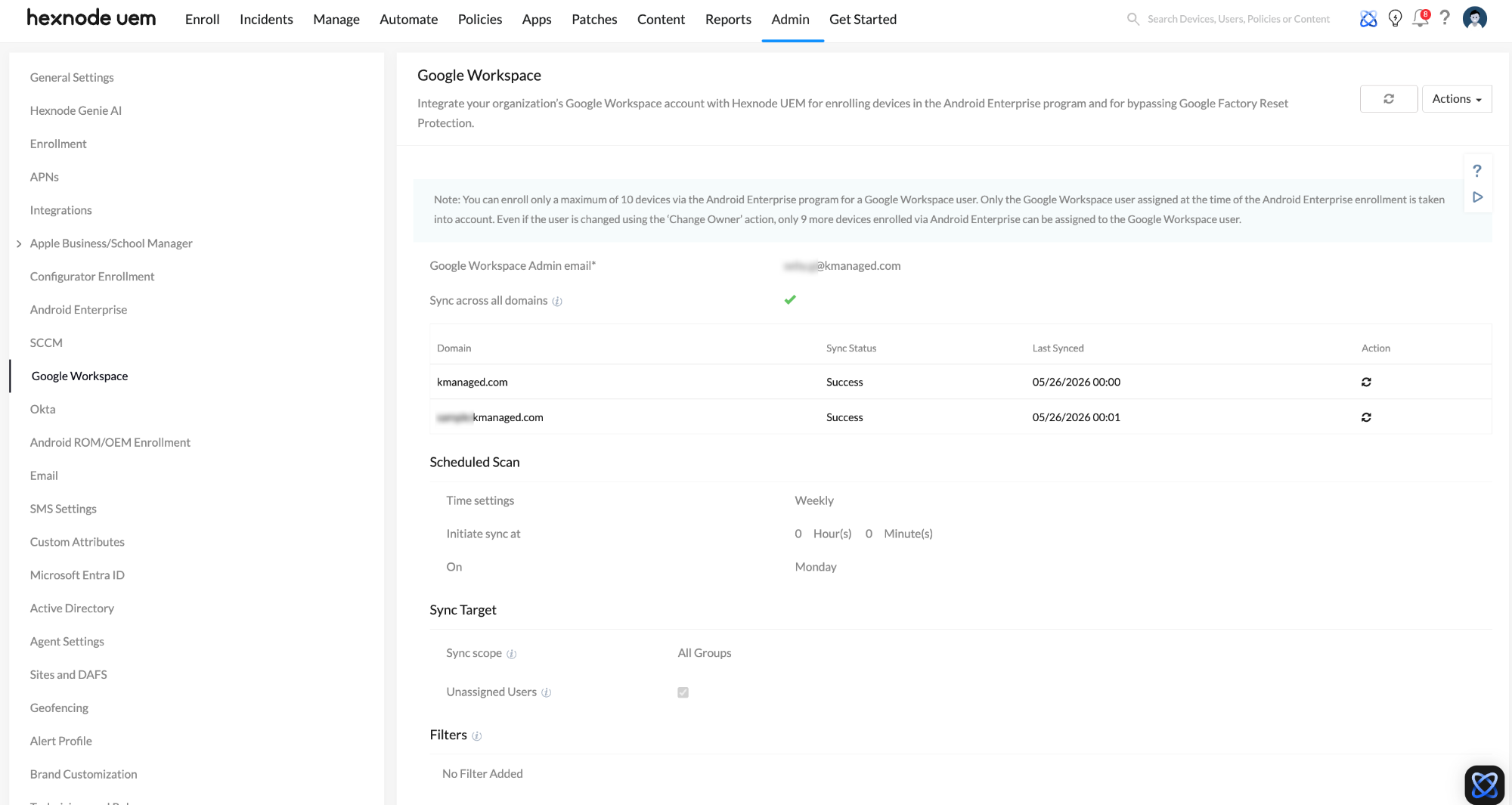Open the Enroll tab
The image size is (1512, 805).
[203, 20]
